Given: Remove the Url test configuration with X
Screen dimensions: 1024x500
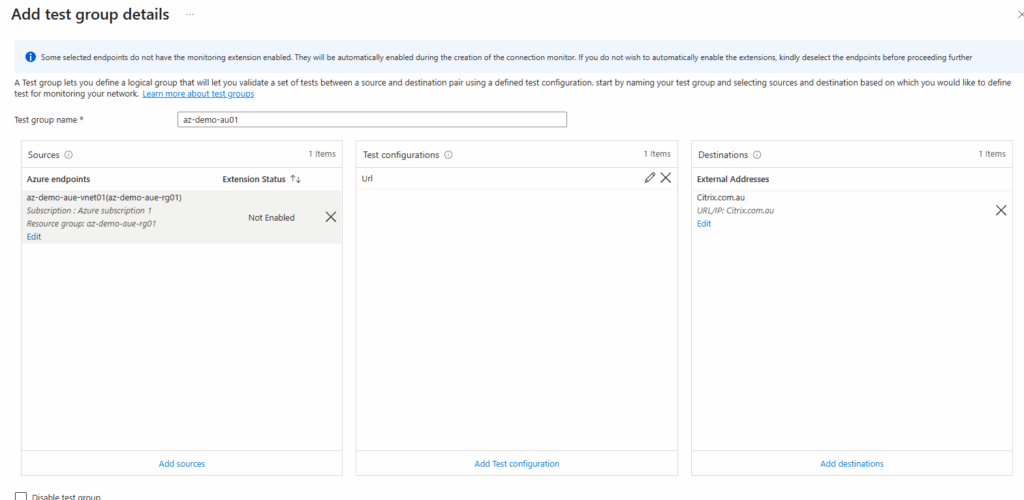Looking at the screenshot, I should 666,178.
